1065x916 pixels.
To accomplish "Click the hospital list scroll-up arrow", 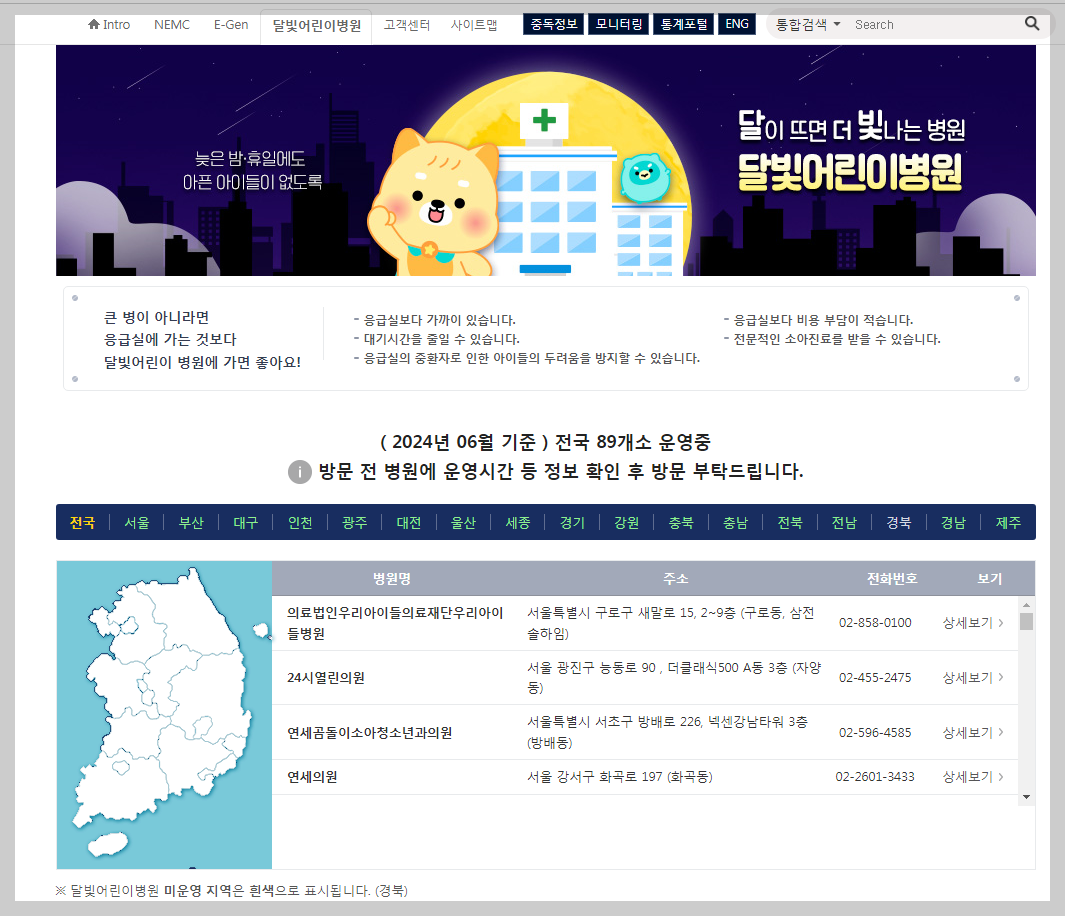I will 1026,604.
